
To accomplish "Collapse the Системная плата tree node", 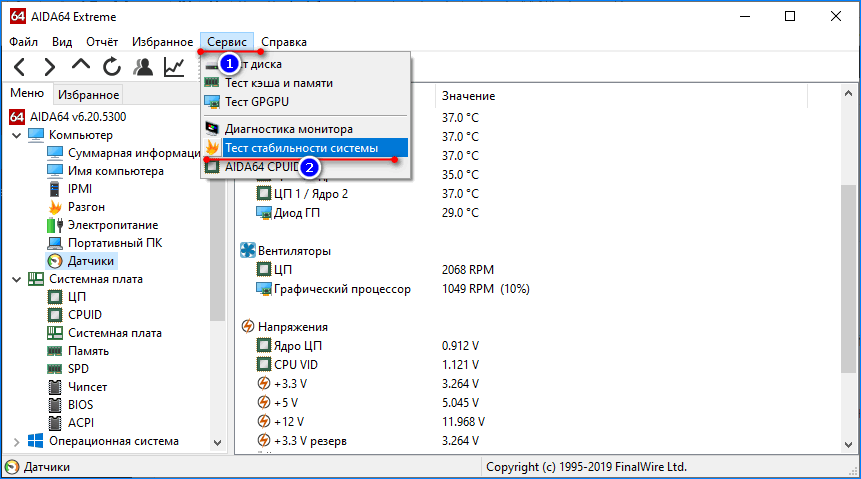I will pos(15,279).
